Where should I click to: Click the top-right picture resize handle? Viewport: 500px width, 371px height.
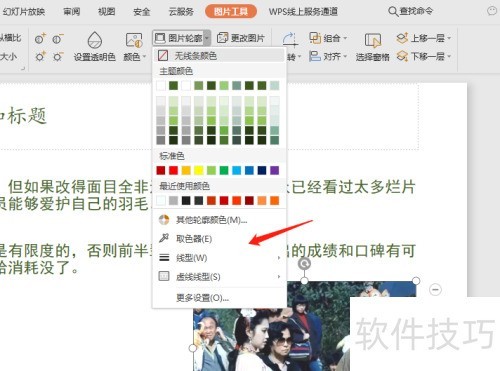(x=416, y=281)
